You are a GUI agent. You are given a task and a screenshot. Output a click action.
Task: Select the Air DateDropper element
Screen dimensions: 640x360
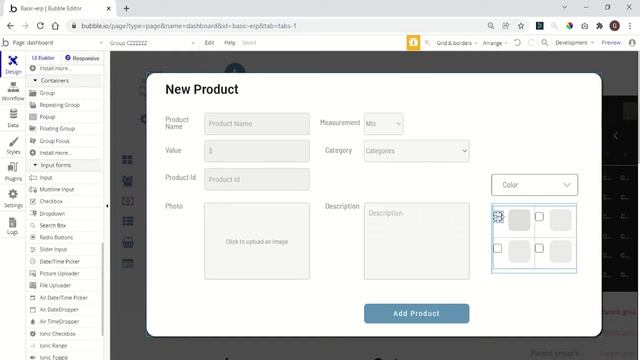pos(59,309)
